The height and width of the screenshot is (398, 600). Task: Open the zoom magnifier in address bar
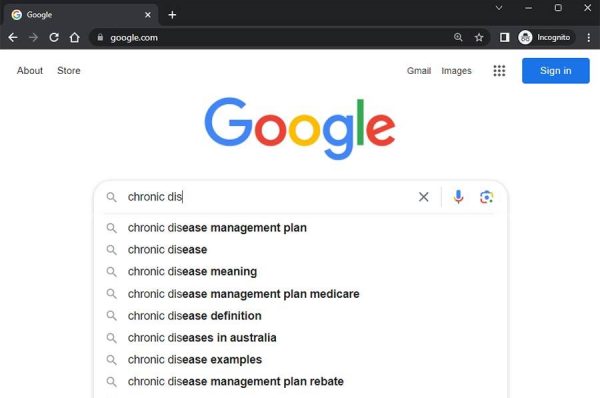[x=458, y=38]
